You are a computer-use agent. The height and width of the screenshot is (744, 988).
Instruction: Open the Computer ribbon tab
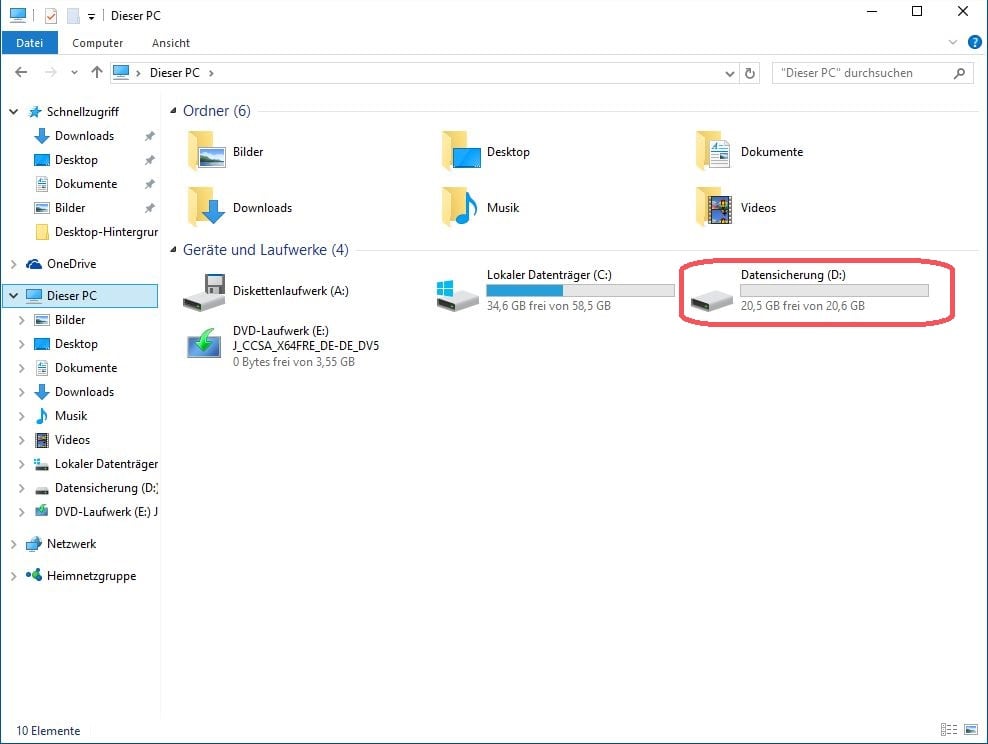[x=97, y=43]
